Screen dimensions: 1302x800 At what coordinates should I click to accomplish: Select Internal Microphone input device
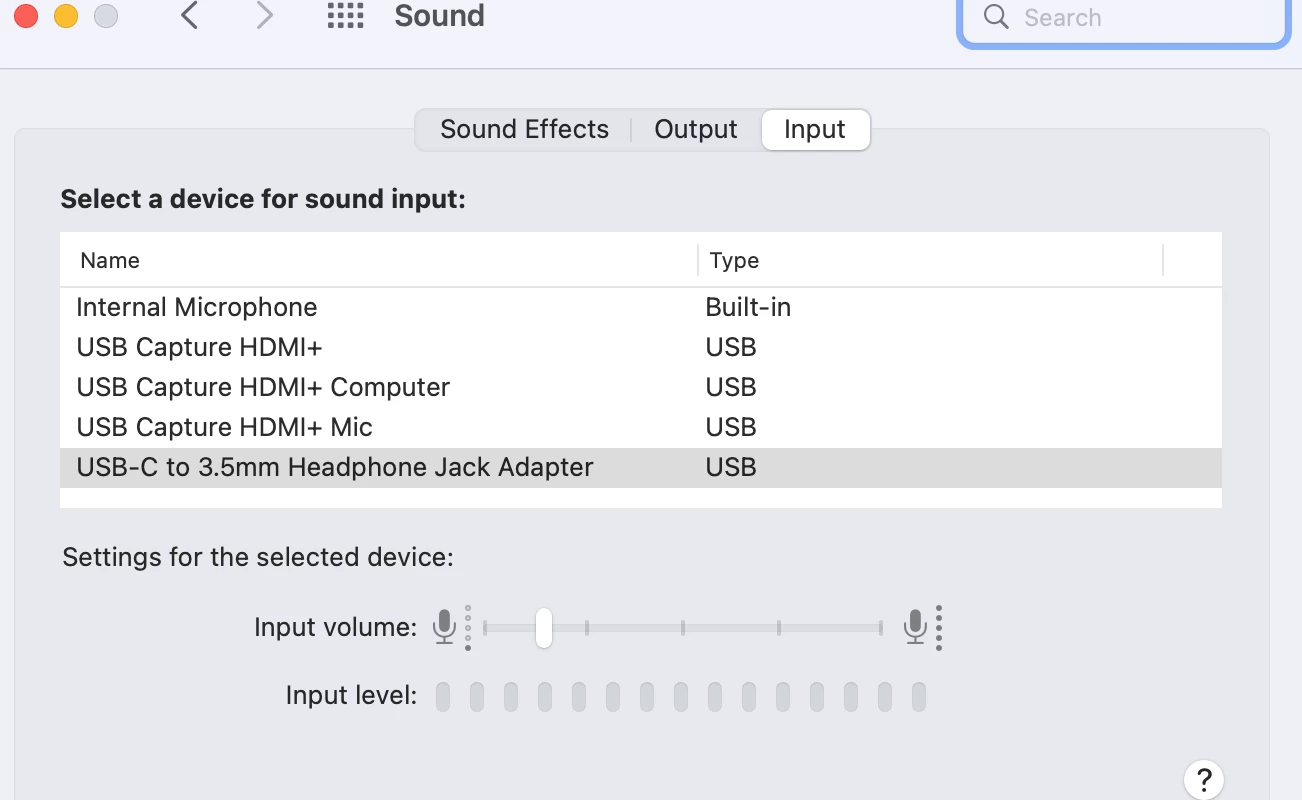pyautogui.click(x=197, y=307)
